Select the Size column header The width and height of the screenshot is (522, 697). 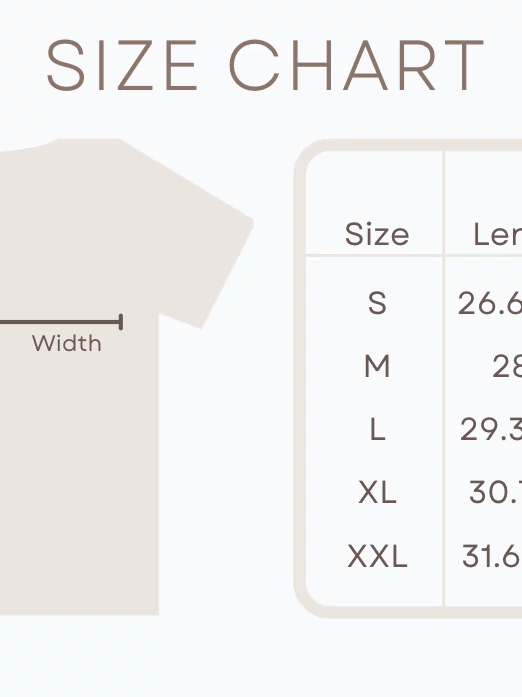[x=377, y=234]
